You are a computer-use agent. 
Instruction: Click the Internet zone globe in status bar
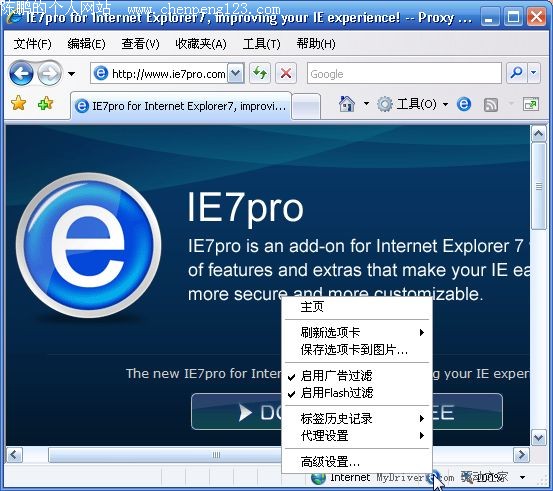tap(318, 478)
